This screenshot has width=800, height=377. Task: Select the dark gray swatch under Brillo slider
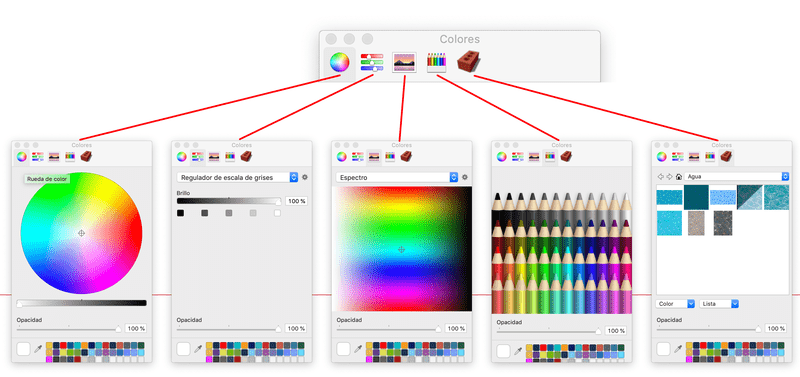click(205, 213)
